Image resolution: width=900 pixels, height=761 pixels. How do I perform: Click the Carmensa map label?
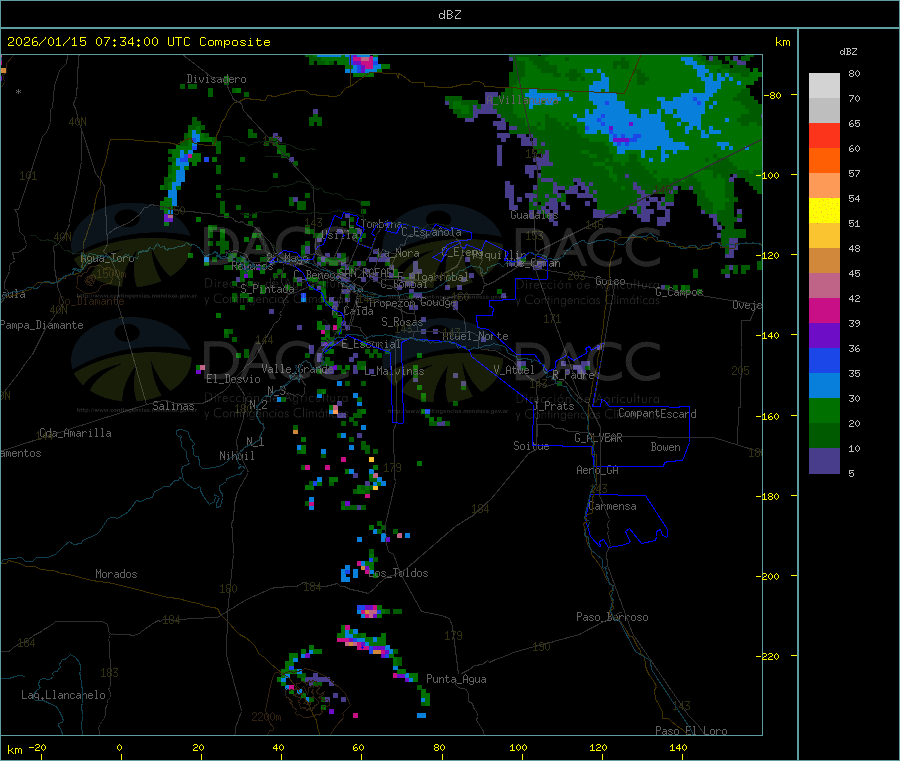pos(612,506)
